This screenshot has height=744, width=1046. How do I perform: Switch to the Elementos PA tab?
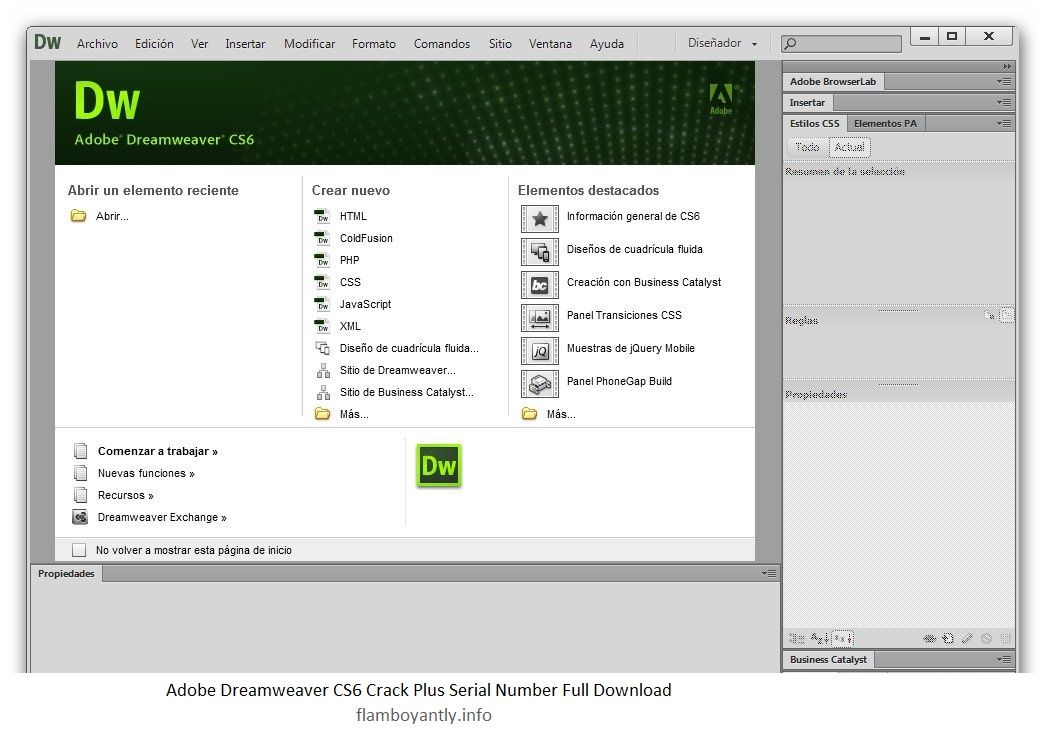point(885,123)
